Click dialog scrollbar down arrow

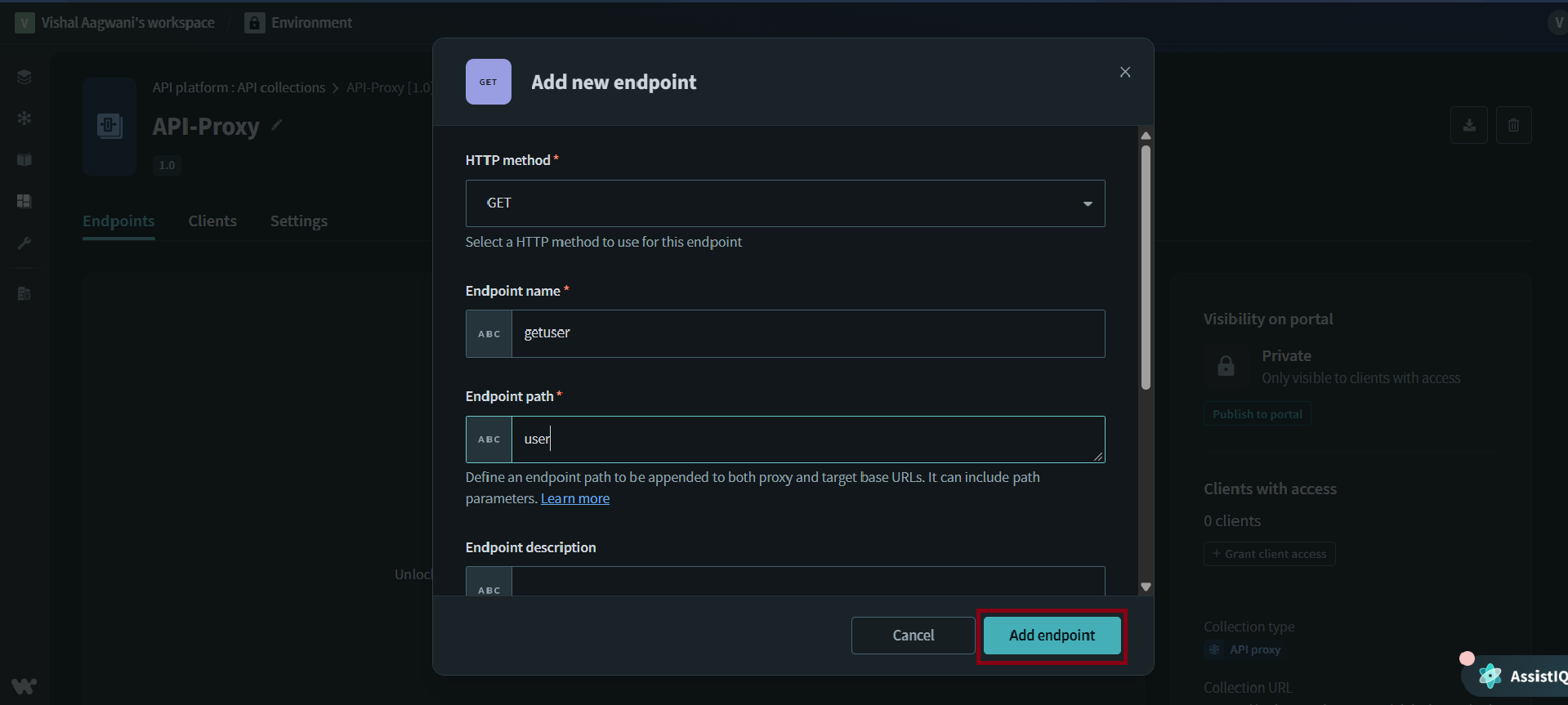[x=1146, y=587]
